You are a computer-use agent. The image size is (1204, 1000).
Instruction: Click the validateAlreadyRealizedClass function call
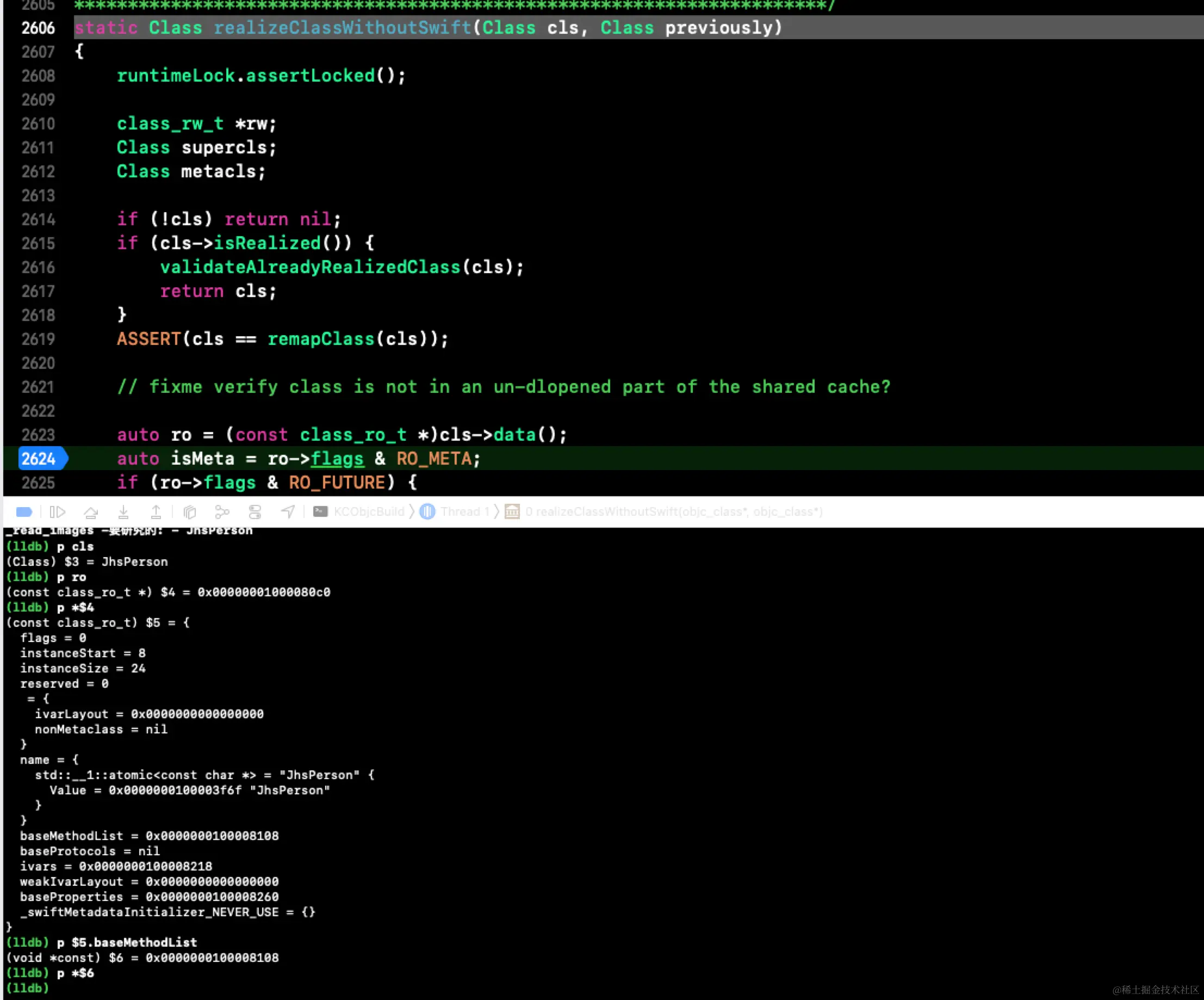click(x=310, y=267)
